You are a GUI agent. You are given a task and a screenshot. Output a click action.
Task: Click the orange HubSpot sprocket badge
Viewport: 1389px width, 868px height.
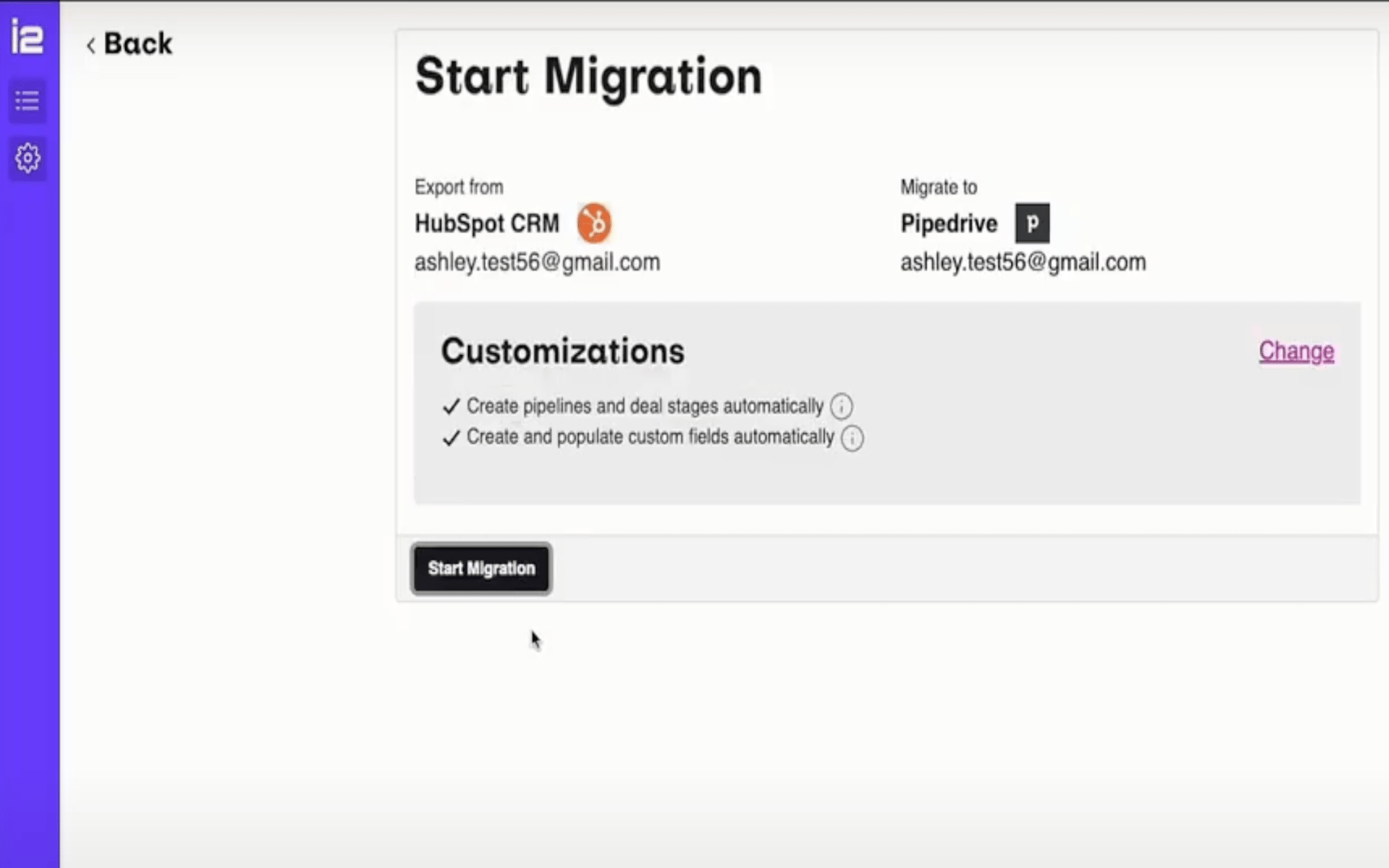[595, 223]
